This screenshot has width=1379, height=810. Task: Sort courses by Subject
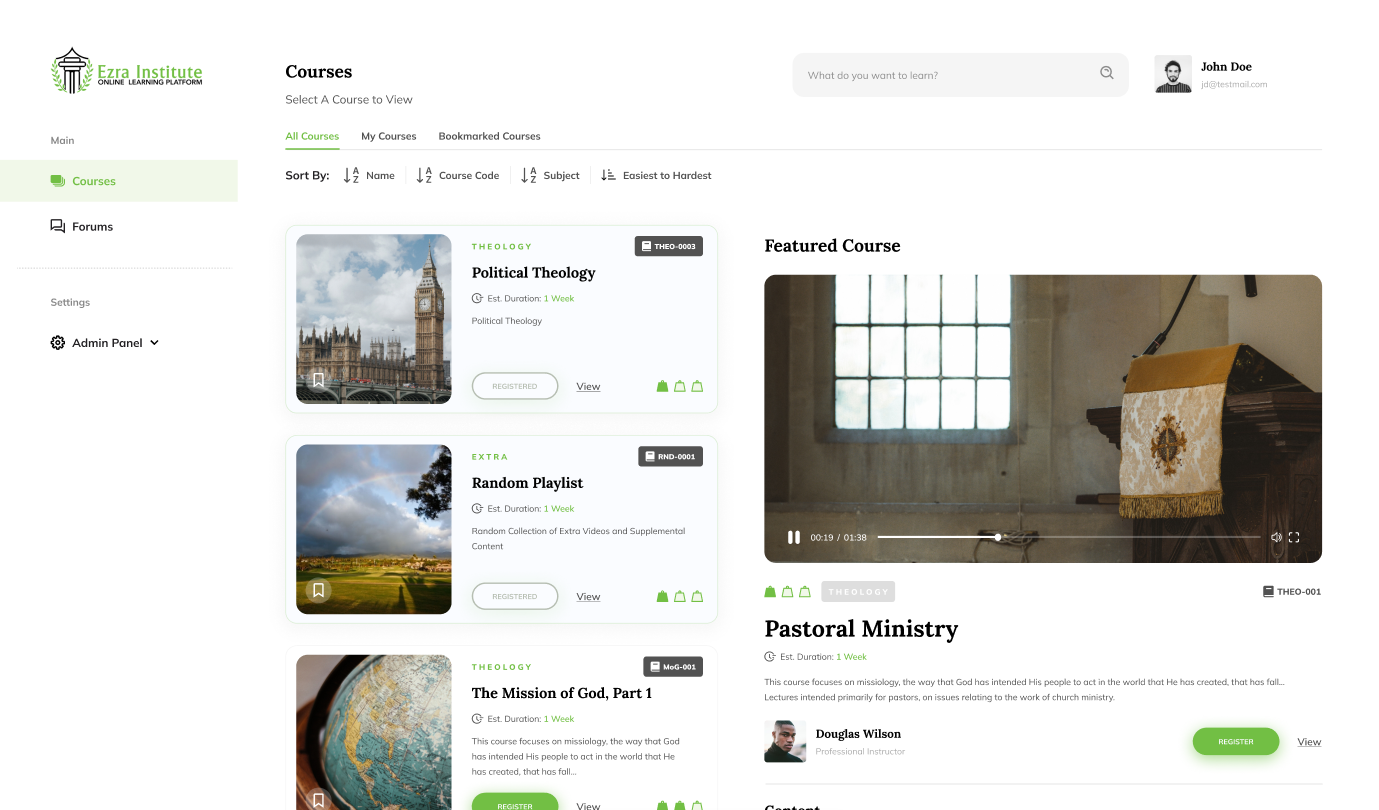click(551, 175)
